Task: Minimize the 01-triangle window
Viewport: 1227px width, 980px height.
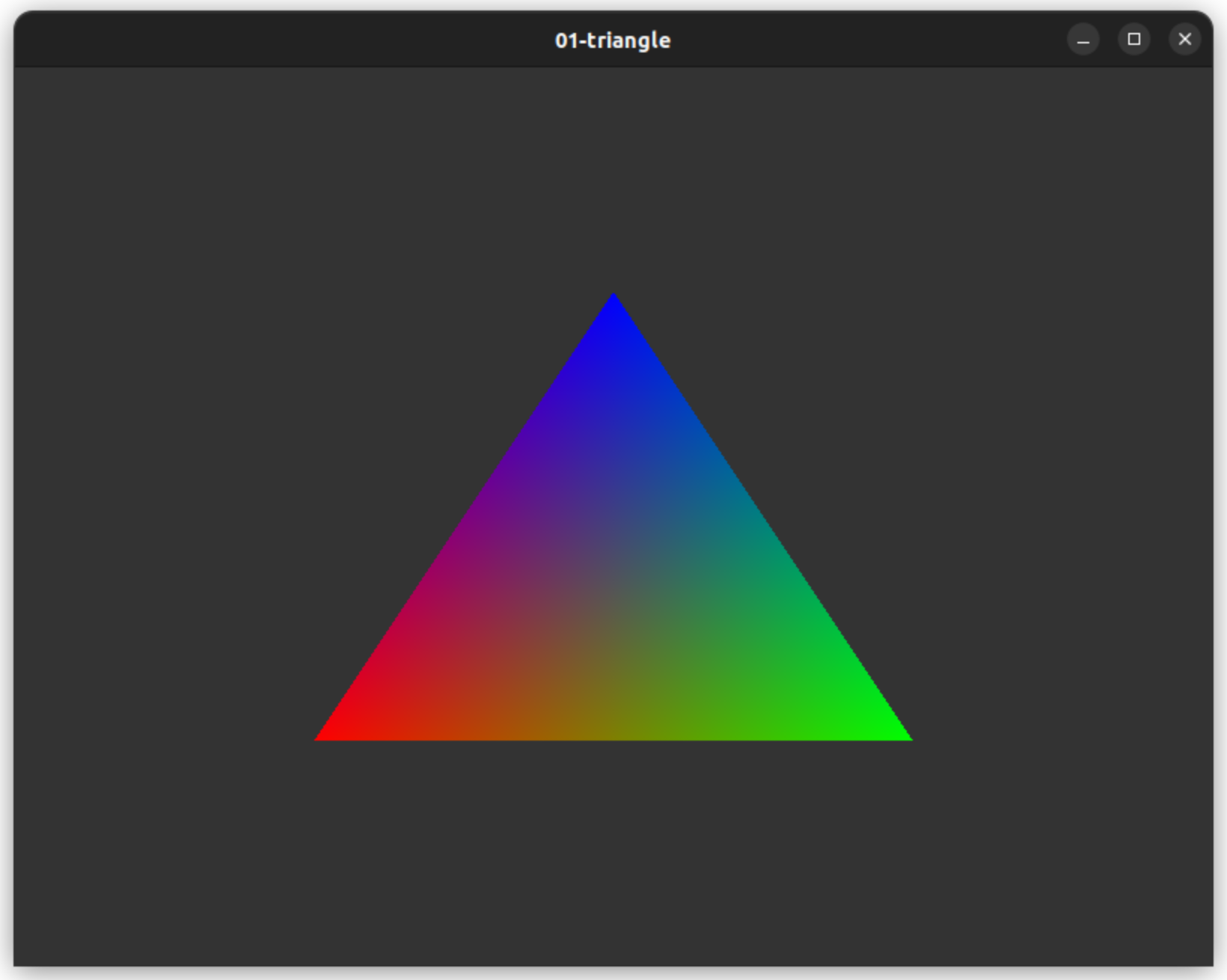Action: tap(1083, 40)
